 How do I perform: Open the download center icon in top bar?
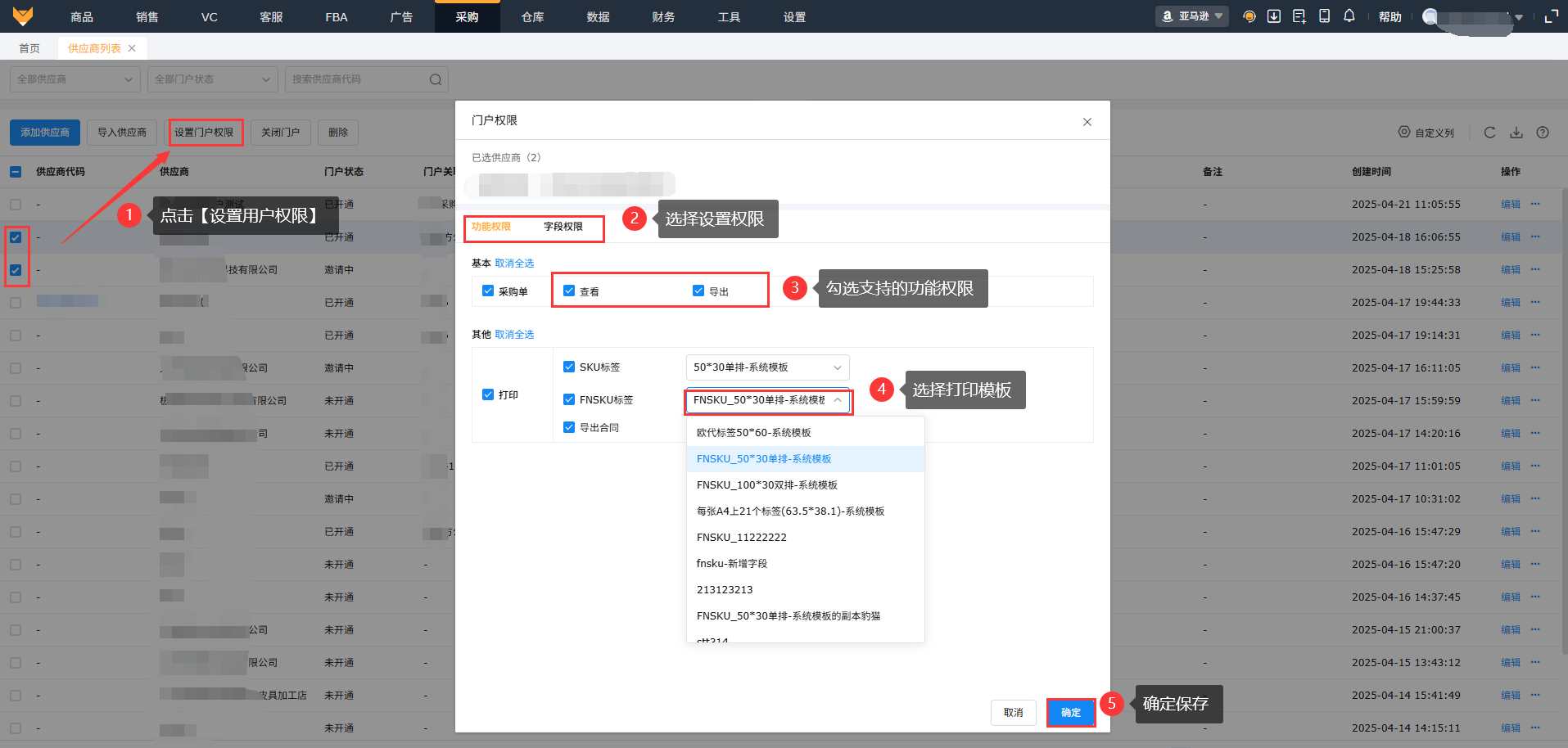(1274, 16)
